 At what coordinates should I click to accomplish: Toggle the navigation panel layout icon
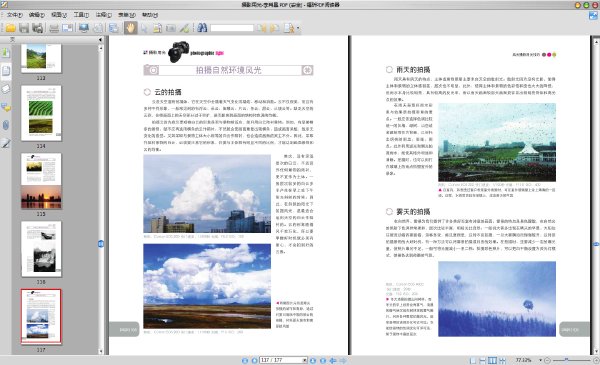click(x=114, y=28)
